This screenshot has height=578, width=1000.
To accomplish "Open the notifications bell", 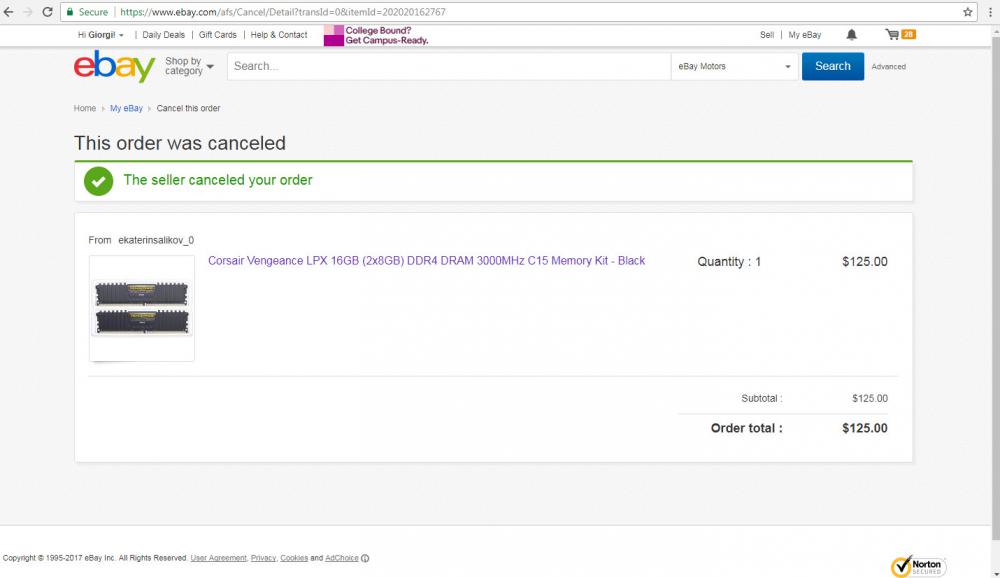I will click(851, 35).
